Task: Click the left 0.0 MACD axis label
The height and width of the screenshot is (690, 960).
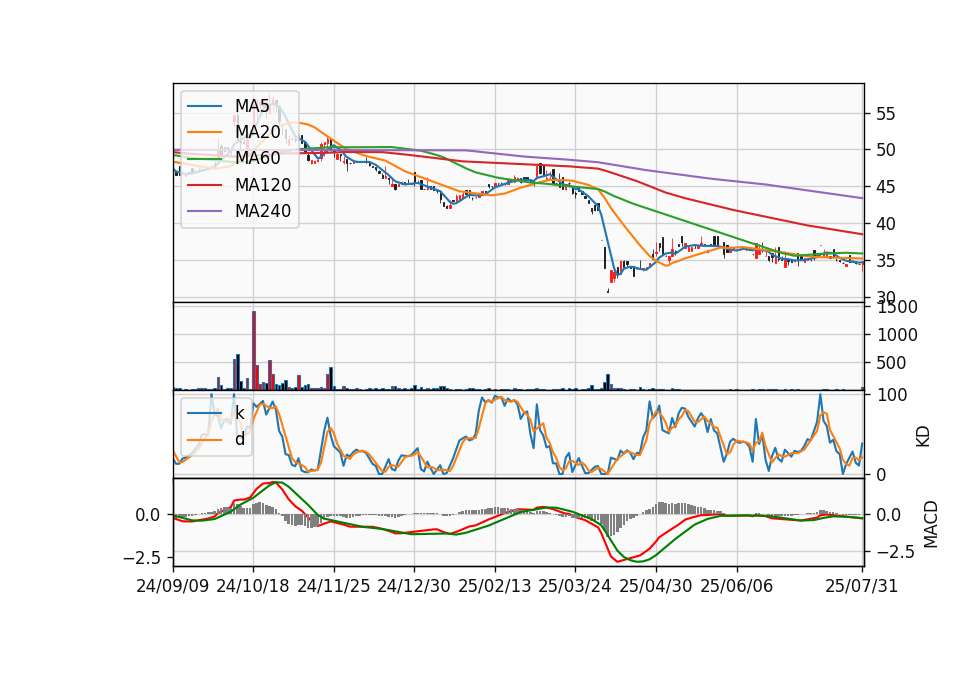Action: [148, 515]
